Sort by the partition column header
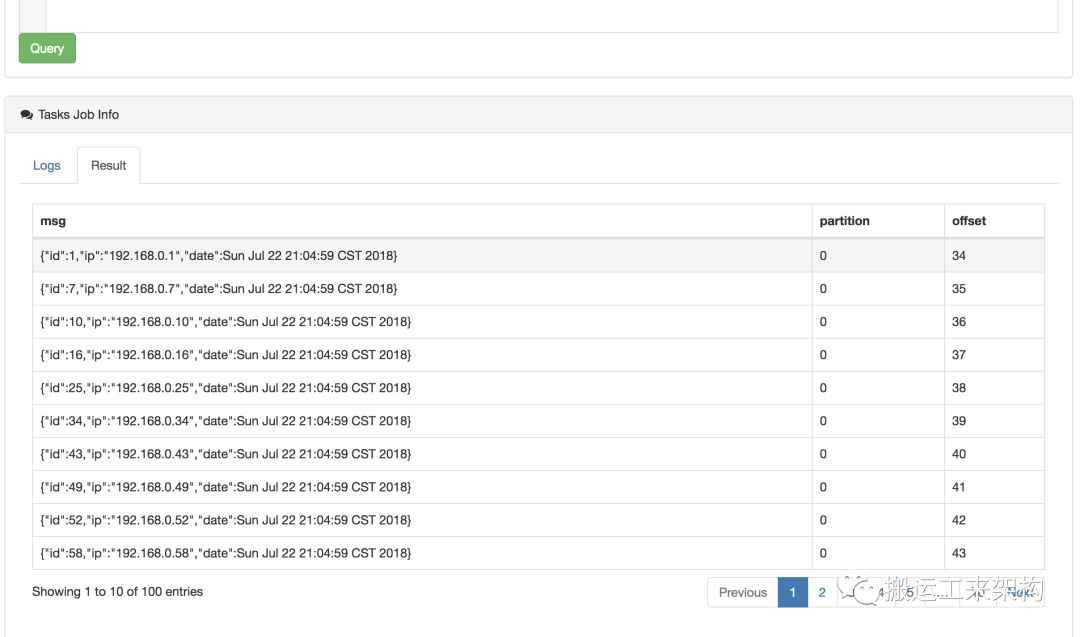Image resolution: width=1080 pixels, height=637 pixels. (x=844, y=221)
